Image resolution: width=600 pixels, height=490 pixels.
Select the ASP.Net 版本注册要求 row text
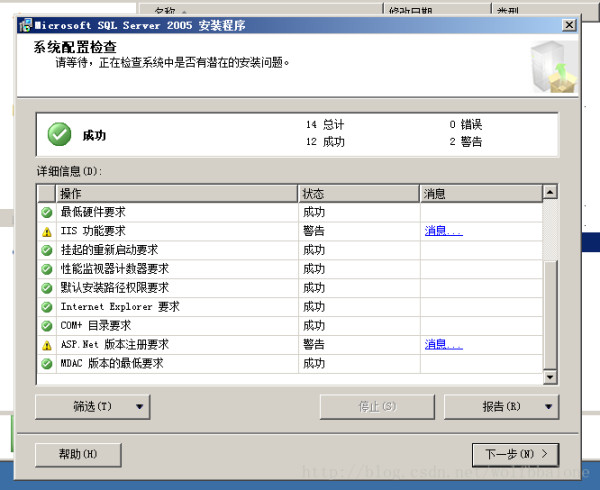pyautogui.click(x=114, y=344)
